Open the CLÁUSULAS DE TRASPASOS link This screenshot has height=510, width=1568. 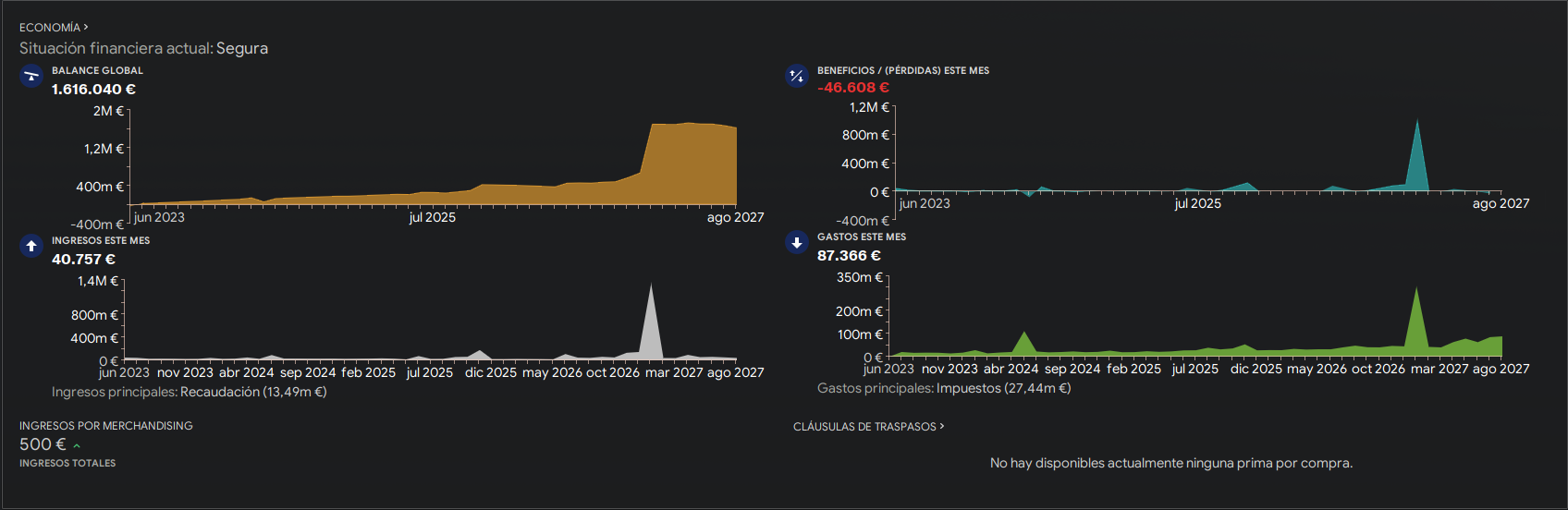(x=868, y=427)
